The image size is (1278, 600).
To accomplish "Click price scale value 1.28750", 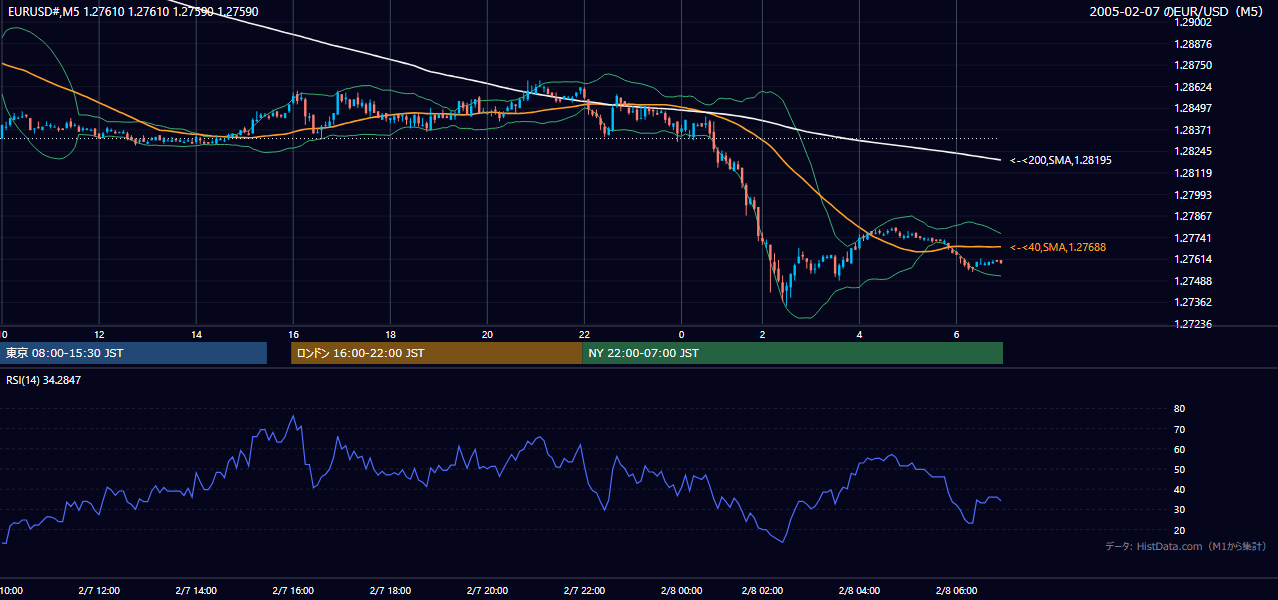I will click(1192, 65).
